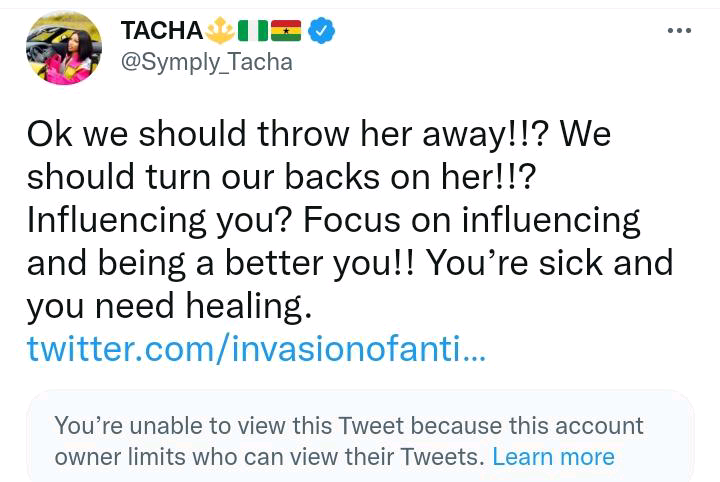Click the Ghana flag emoji
Viewport: 720px width, 482px height.
click(x=287, y=31)
